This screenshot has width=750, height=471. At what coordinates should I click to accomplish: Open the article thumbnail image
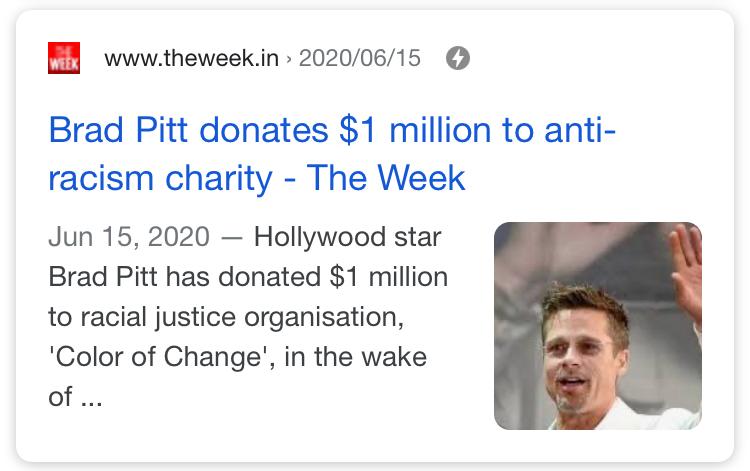(x=598, y=326)
